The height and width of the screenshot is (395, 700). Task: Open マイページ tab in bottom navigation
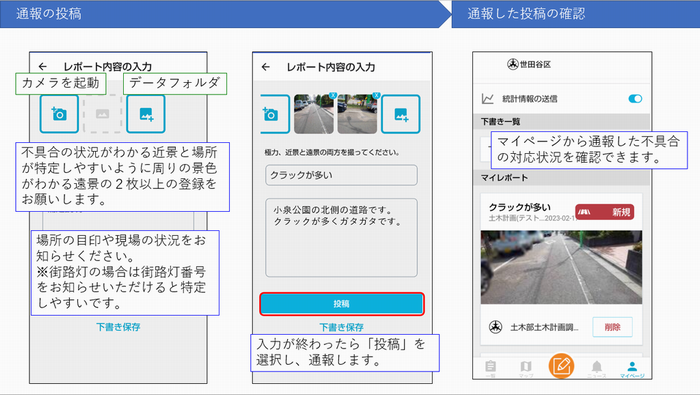click(632, 369)
